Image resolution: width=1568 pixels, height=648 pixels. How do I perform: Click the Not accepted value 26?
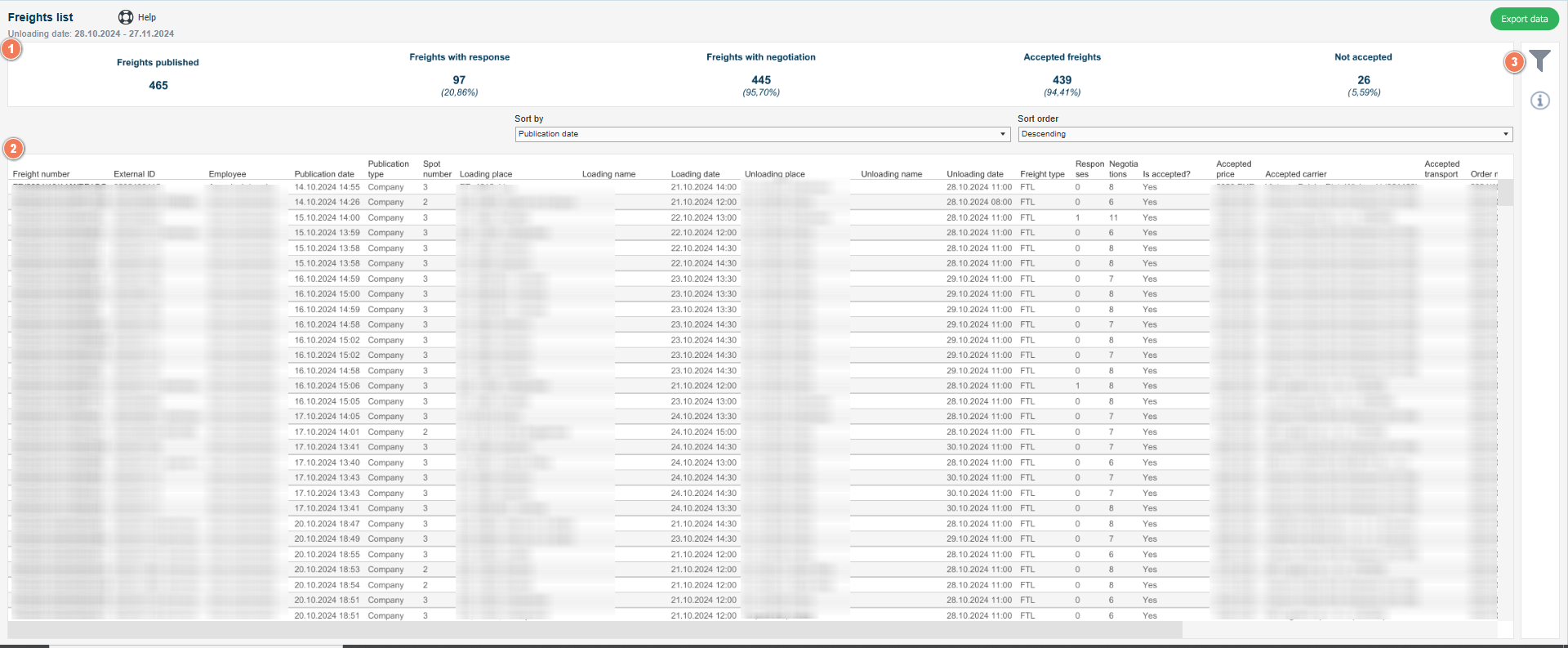(x=1364, y=80)
